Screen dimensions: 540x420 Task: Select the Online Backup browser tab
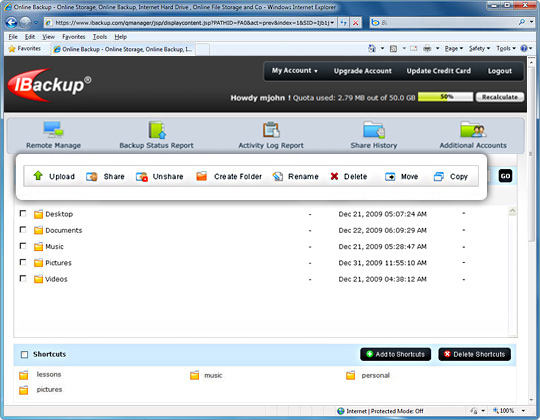pos(123,49)
